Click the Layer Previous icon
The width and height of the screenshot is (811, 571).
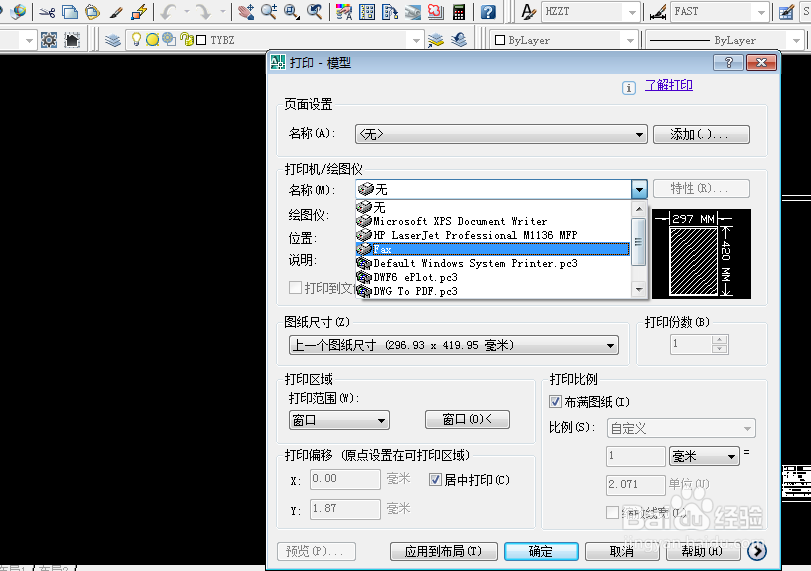pos(459,40)
